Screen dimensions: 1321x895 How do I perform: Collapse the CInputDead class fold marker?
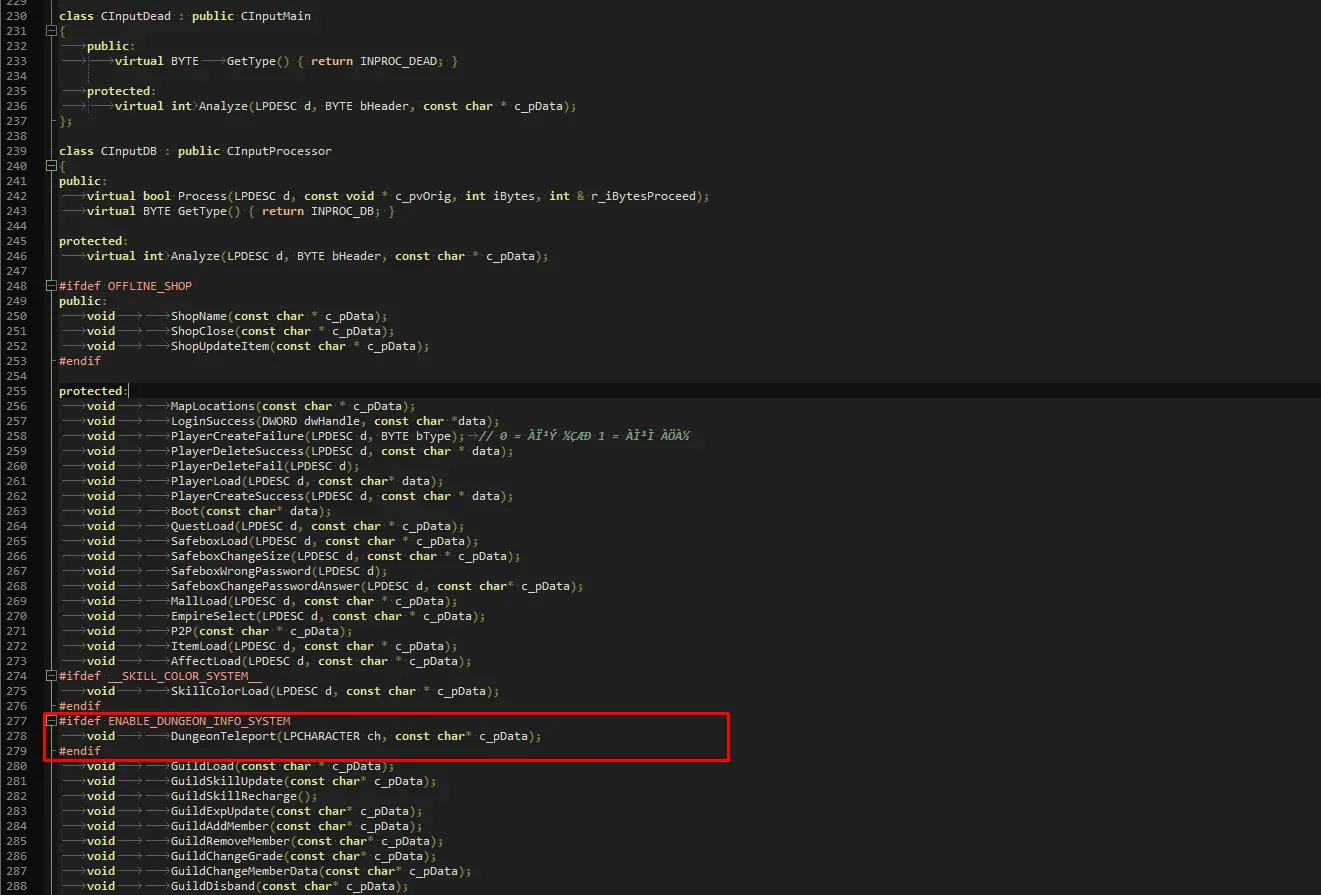[50, 31]
